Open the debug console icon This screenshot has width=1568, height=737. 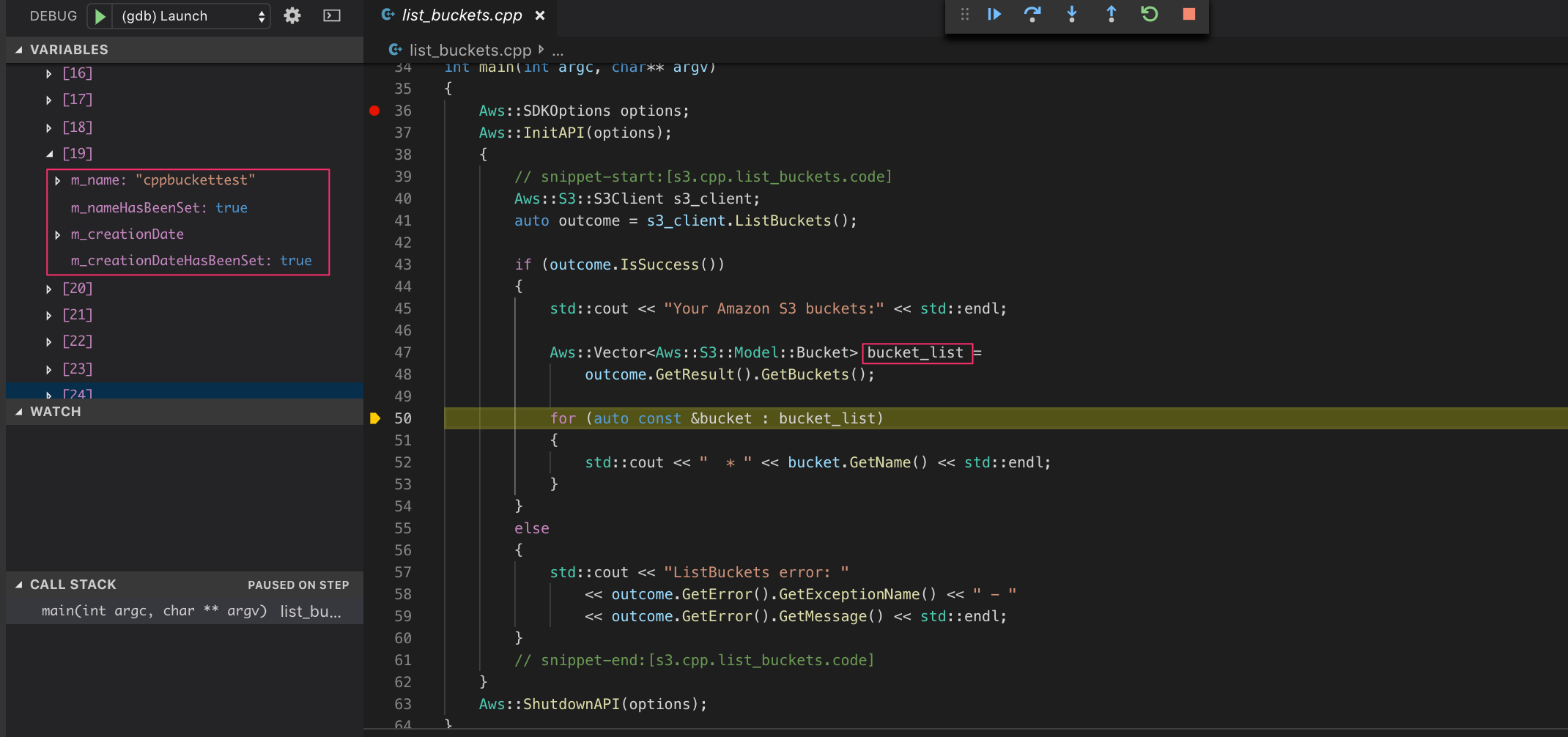[332, 16]
